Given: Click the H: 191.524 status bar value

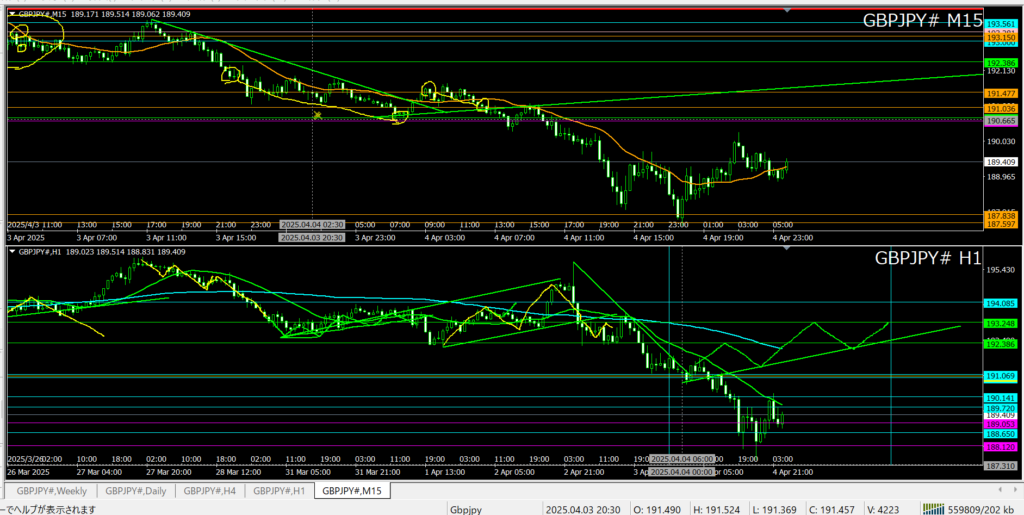Looking at the screenshot, I should tap(716, 508).
